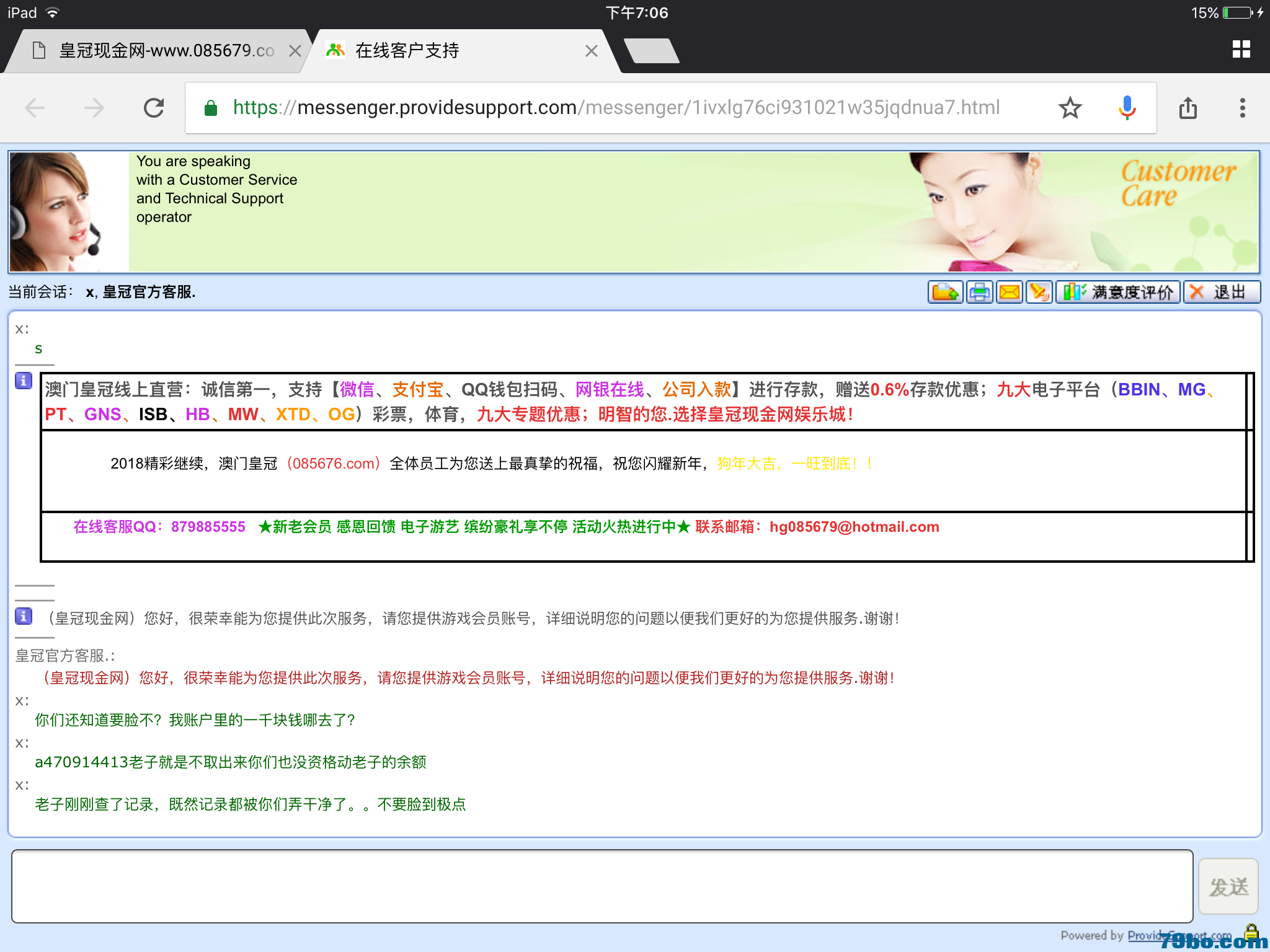Click the 退出 exit chat button
This screenshot has width=1270, height=952.
[1221, 292]
